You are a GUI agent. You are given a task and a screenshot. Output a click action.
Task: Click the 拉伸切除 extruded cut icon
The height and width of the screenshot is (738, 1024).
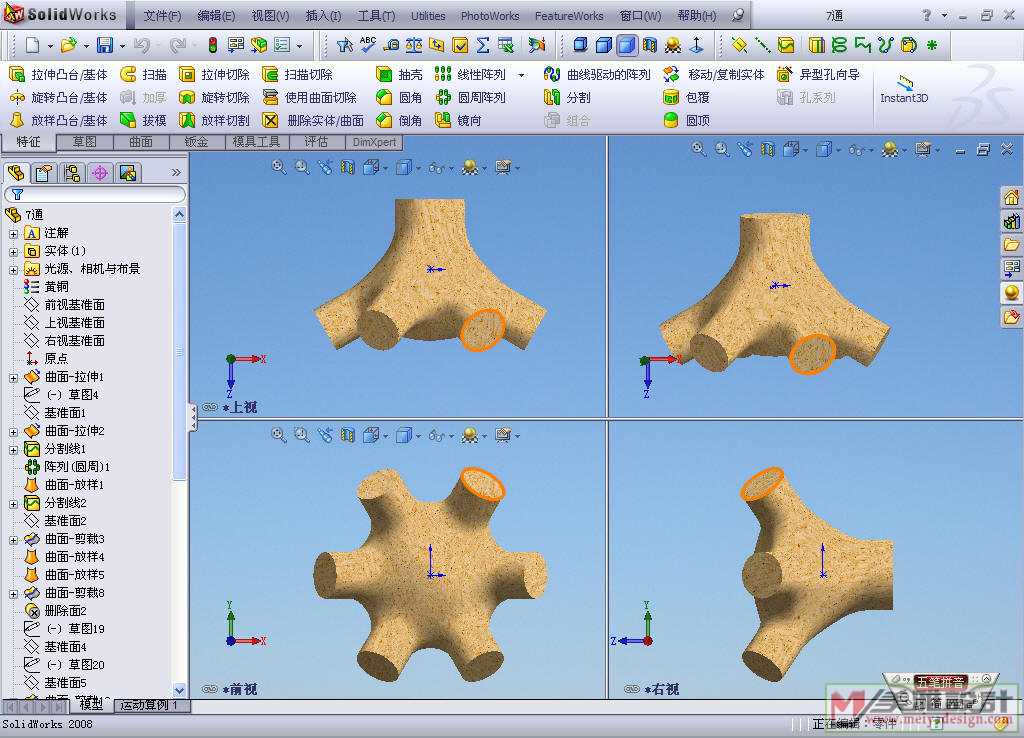187,74
